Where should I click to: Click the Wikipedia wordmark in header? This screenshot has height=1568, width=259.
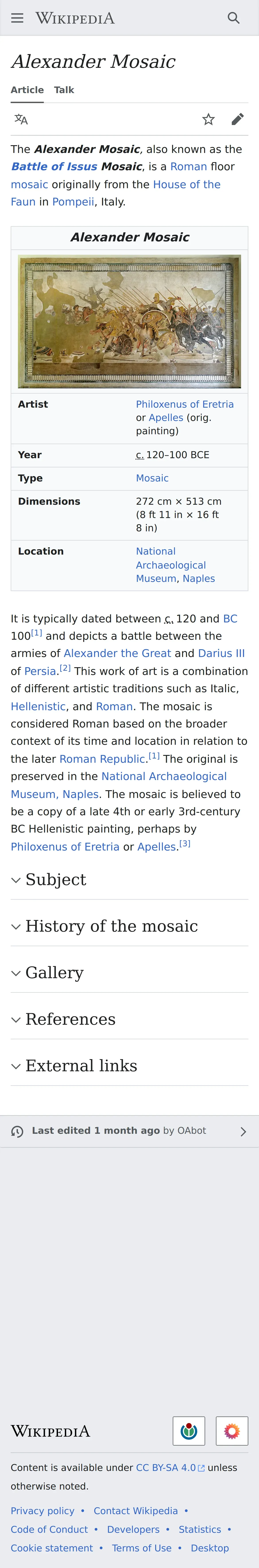click(x=75, y=18)
